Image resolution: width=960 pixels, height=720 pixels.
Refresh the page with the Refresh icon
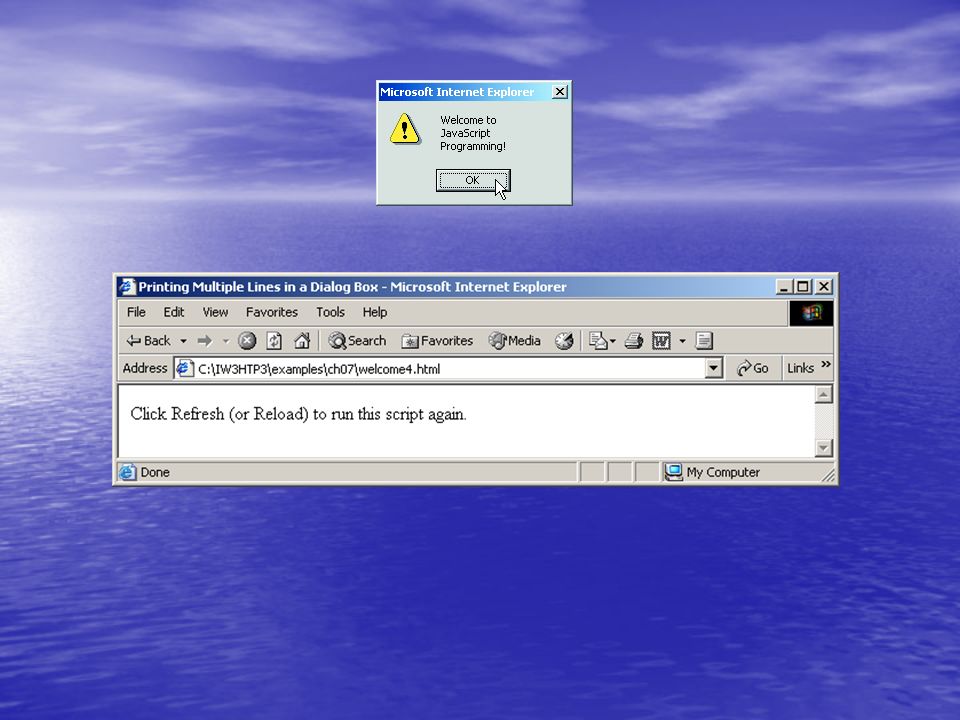274,340
